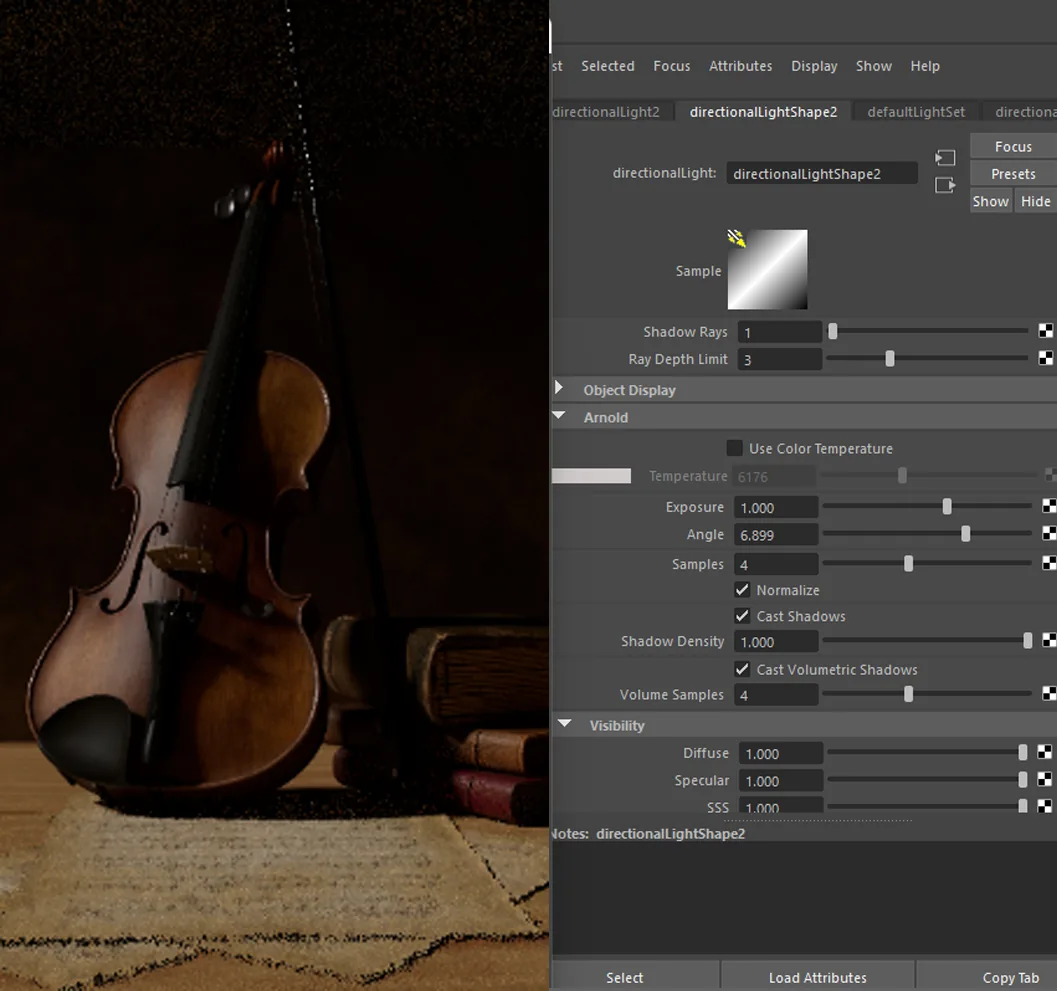Click the map checker icon for Shadow Rays
Screen dimensions: 1057x991
point(1046,331)
